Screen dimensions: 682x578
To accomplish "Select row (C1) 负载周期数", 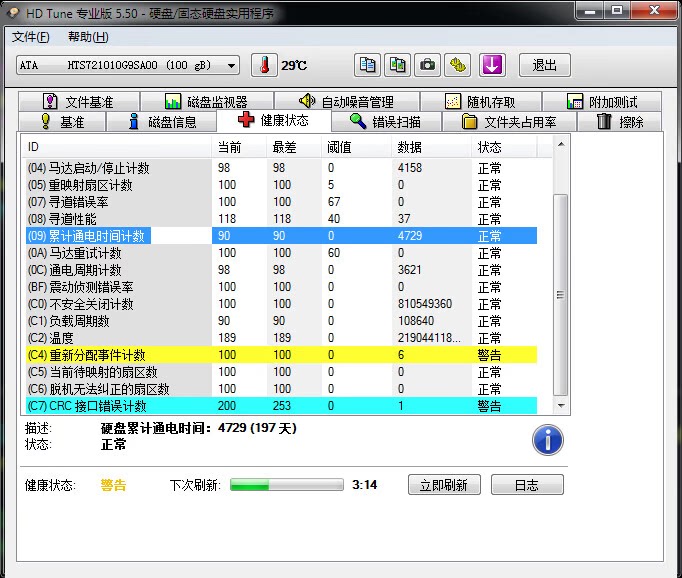I will pos(281,321).
